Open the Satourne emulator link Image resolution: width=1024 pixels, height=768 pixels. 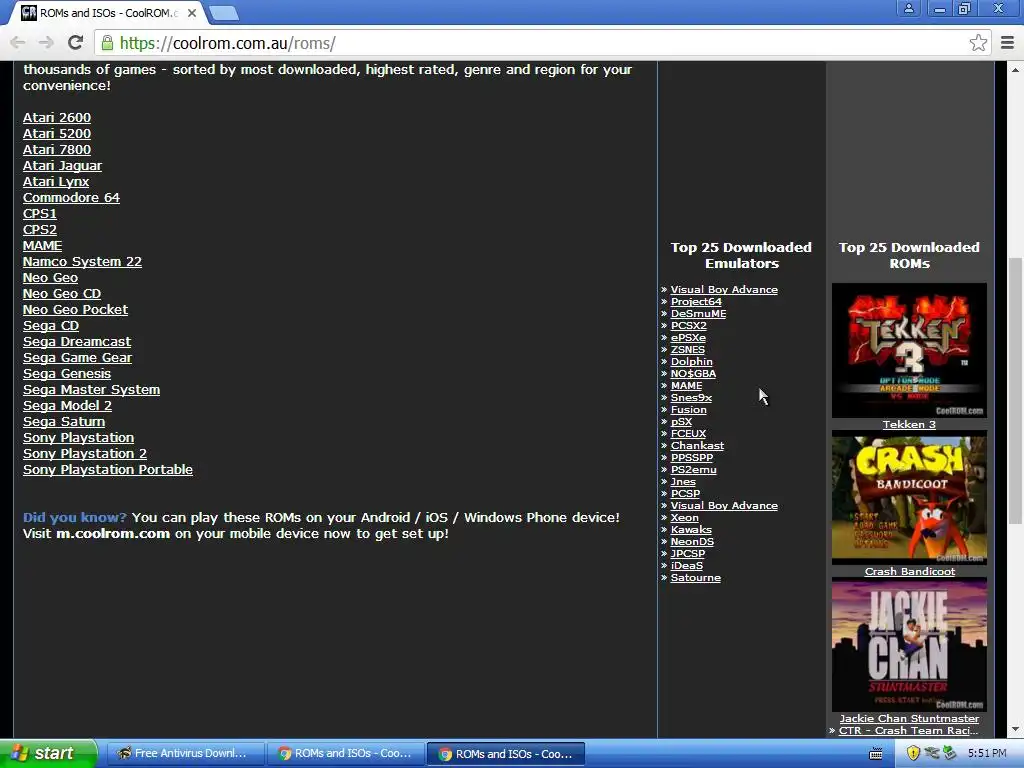[x=696, y=577]
